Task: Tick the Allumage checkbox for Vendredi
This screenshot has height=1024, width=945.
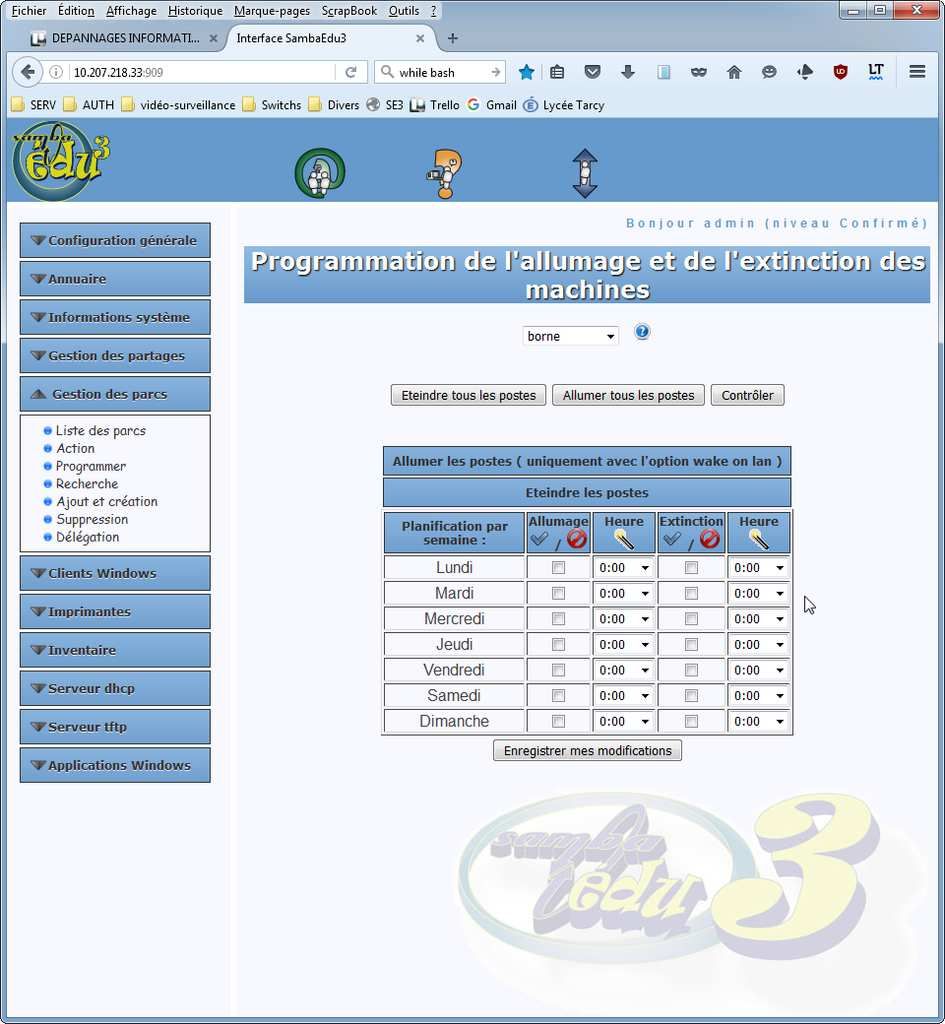Action: click(x=558, y=670)
